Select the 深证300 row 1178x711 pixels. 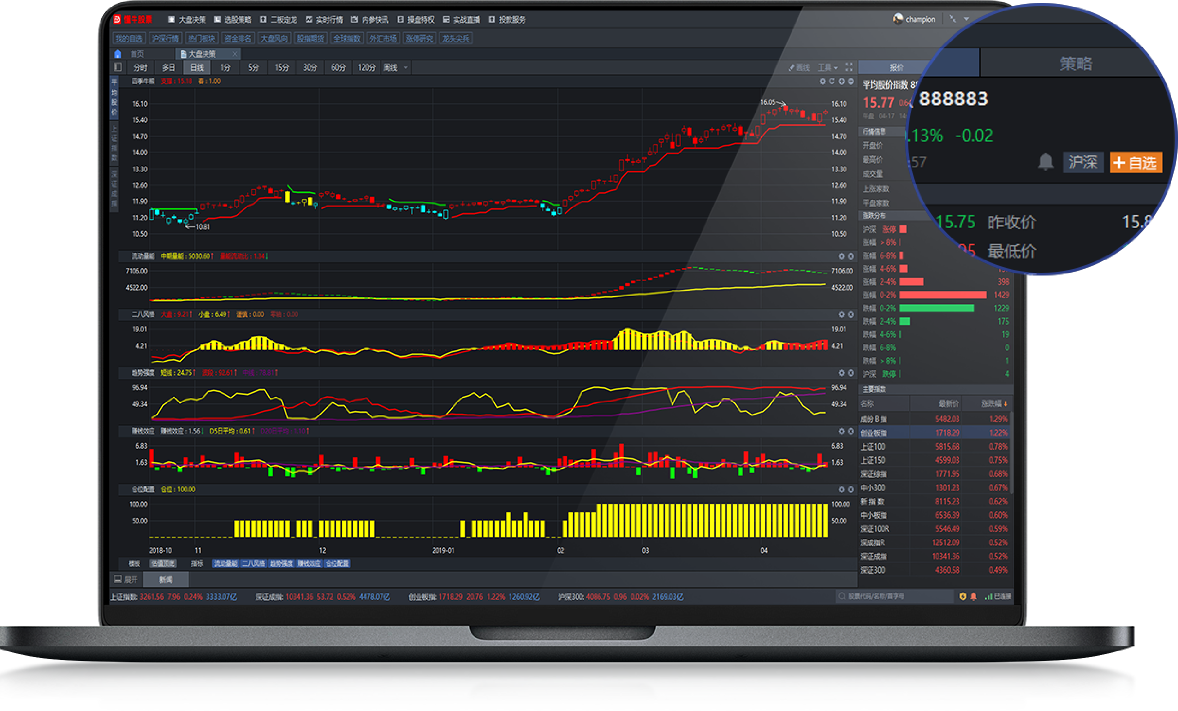tap(934, 570)
